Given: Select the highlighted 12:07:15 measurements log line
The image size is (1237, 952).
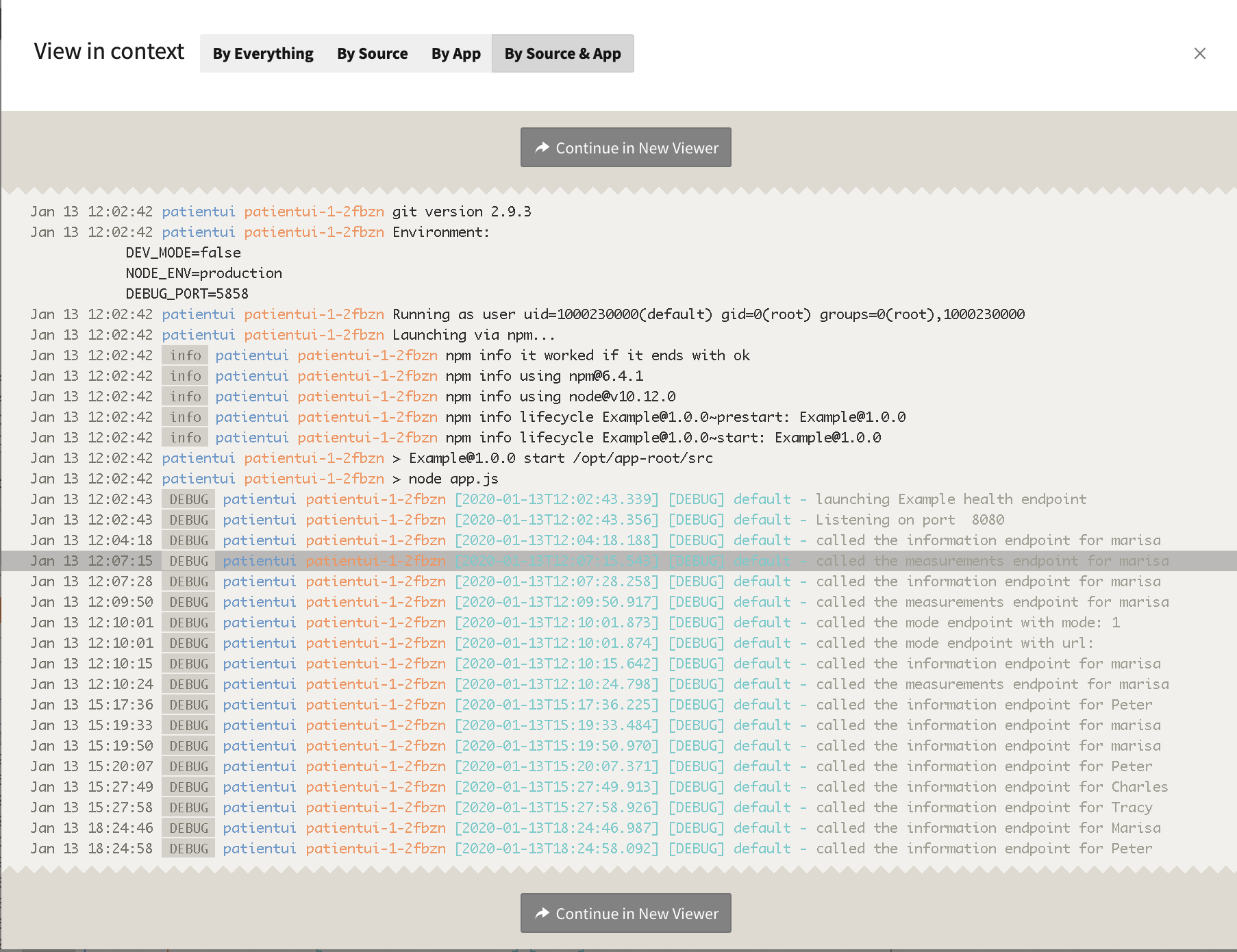Looking at the screenshot, I should tap(618, 561).
